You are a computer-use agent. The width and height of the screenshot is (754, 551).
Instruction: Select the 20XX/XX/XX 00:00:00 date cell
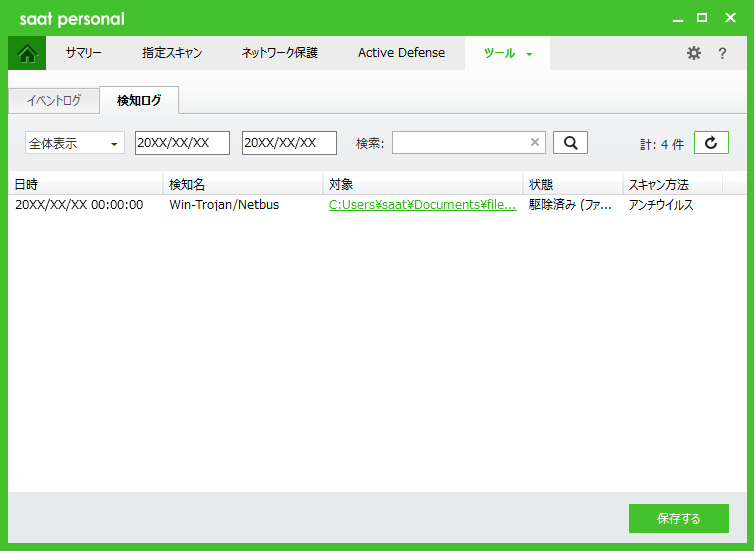(x=79, y=205)
